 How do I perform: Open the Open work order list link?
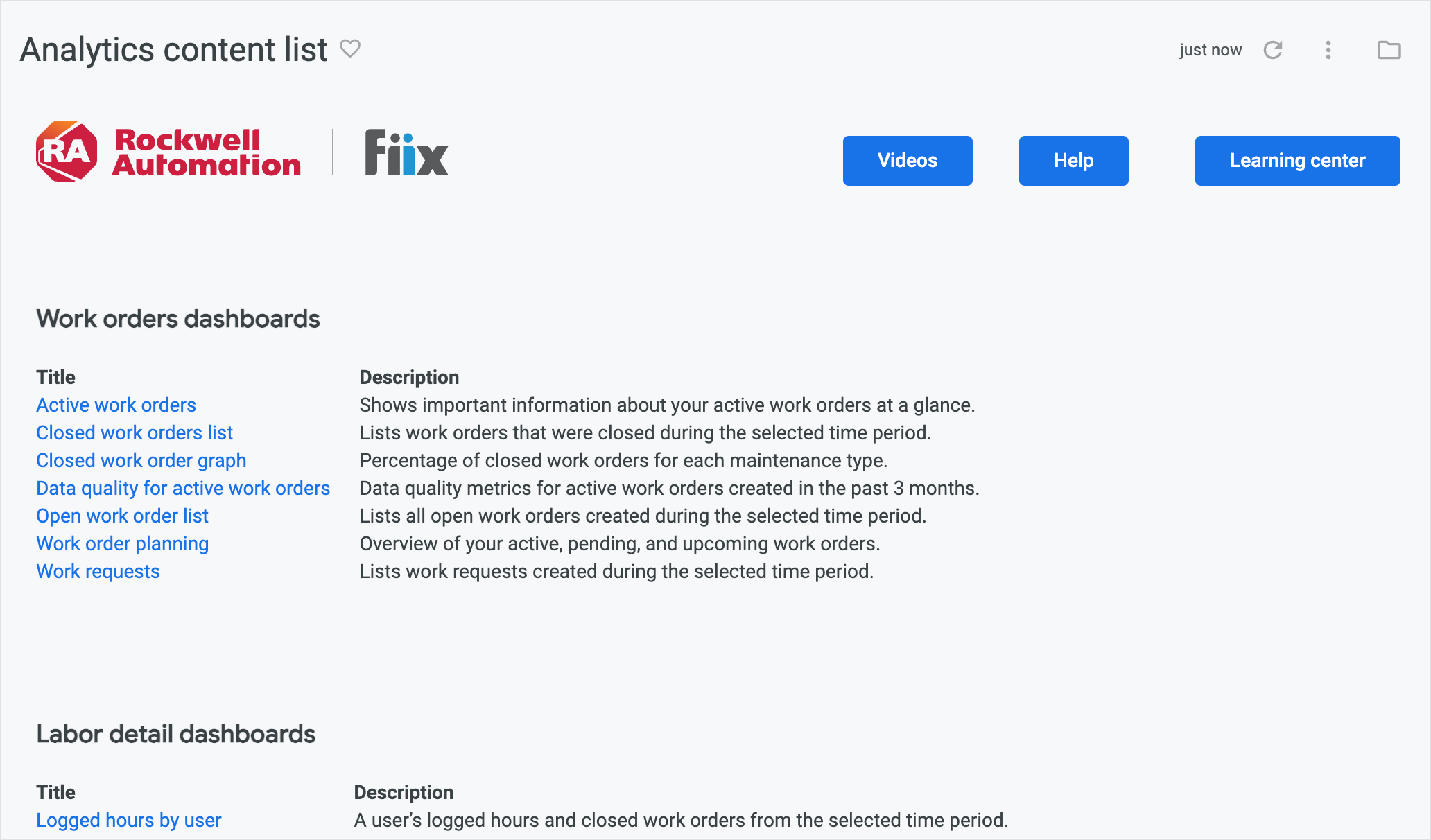point(123,516)
